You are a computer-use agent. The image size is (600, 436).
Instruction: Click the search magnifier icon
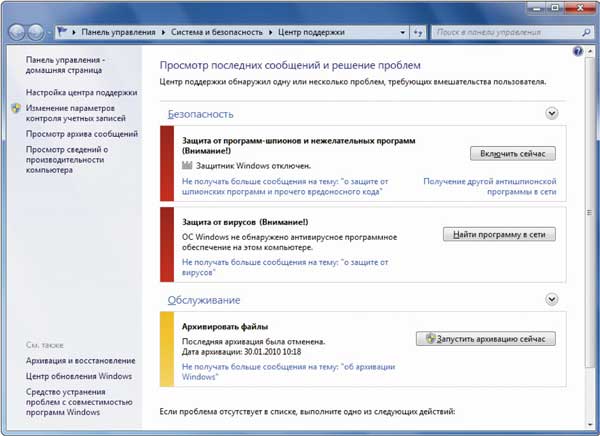pos(585,33)
